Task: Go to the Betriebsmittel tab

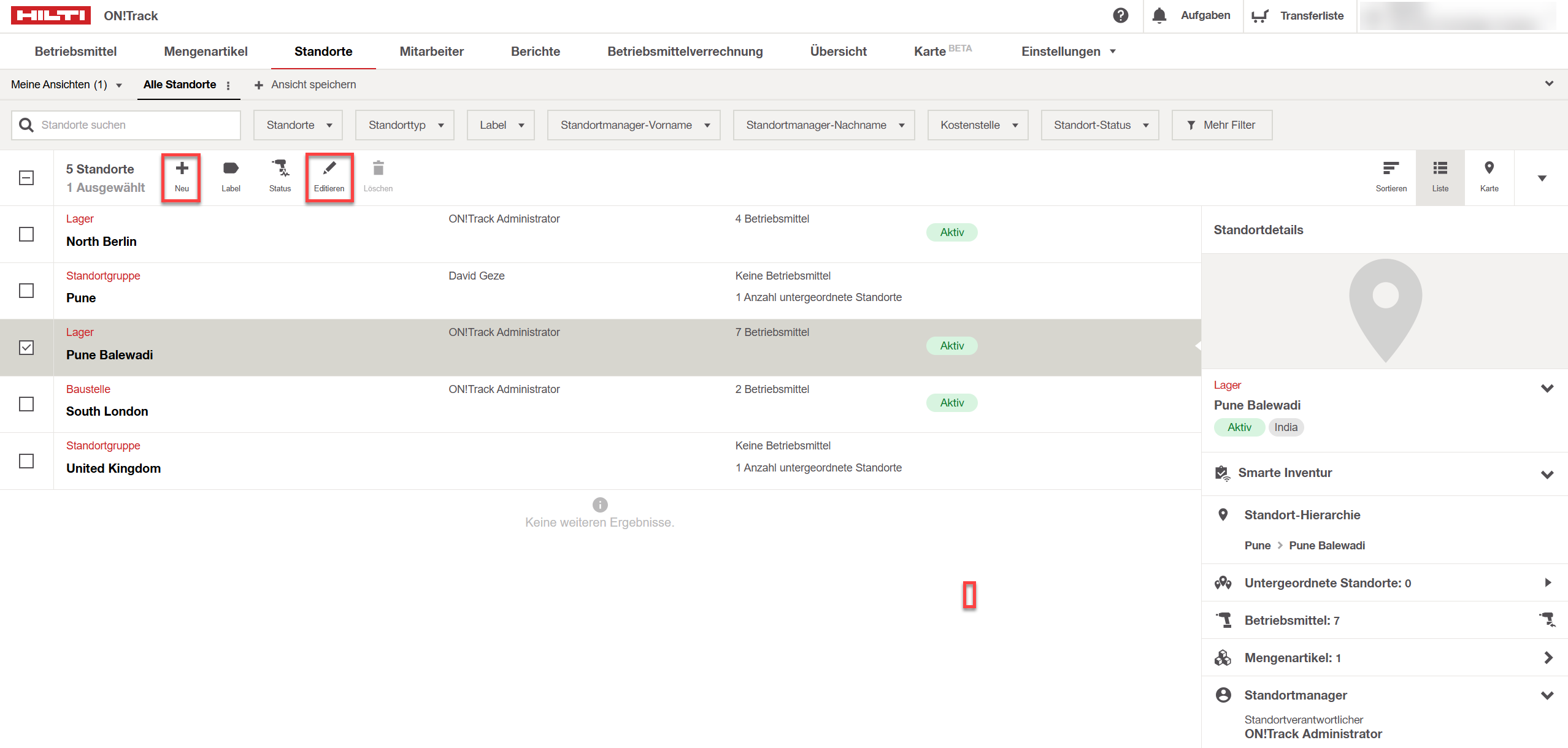Action: tap(75, 52)
